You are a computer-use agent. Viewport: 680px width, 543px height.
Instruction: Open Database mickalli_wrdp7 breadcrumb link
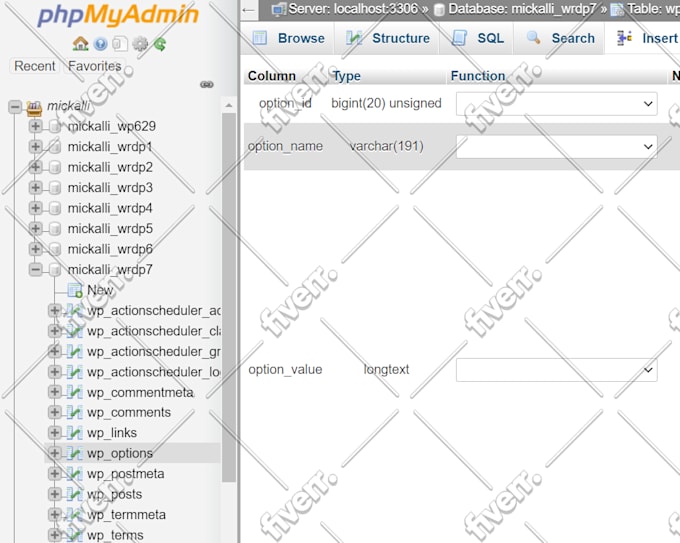tap(522, 9)
